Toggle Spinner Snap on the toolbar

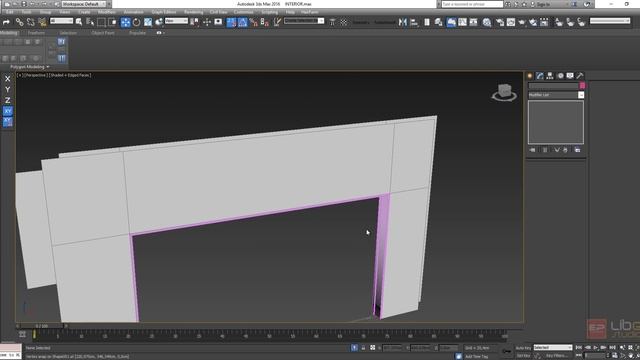click(x=264, y=22)
